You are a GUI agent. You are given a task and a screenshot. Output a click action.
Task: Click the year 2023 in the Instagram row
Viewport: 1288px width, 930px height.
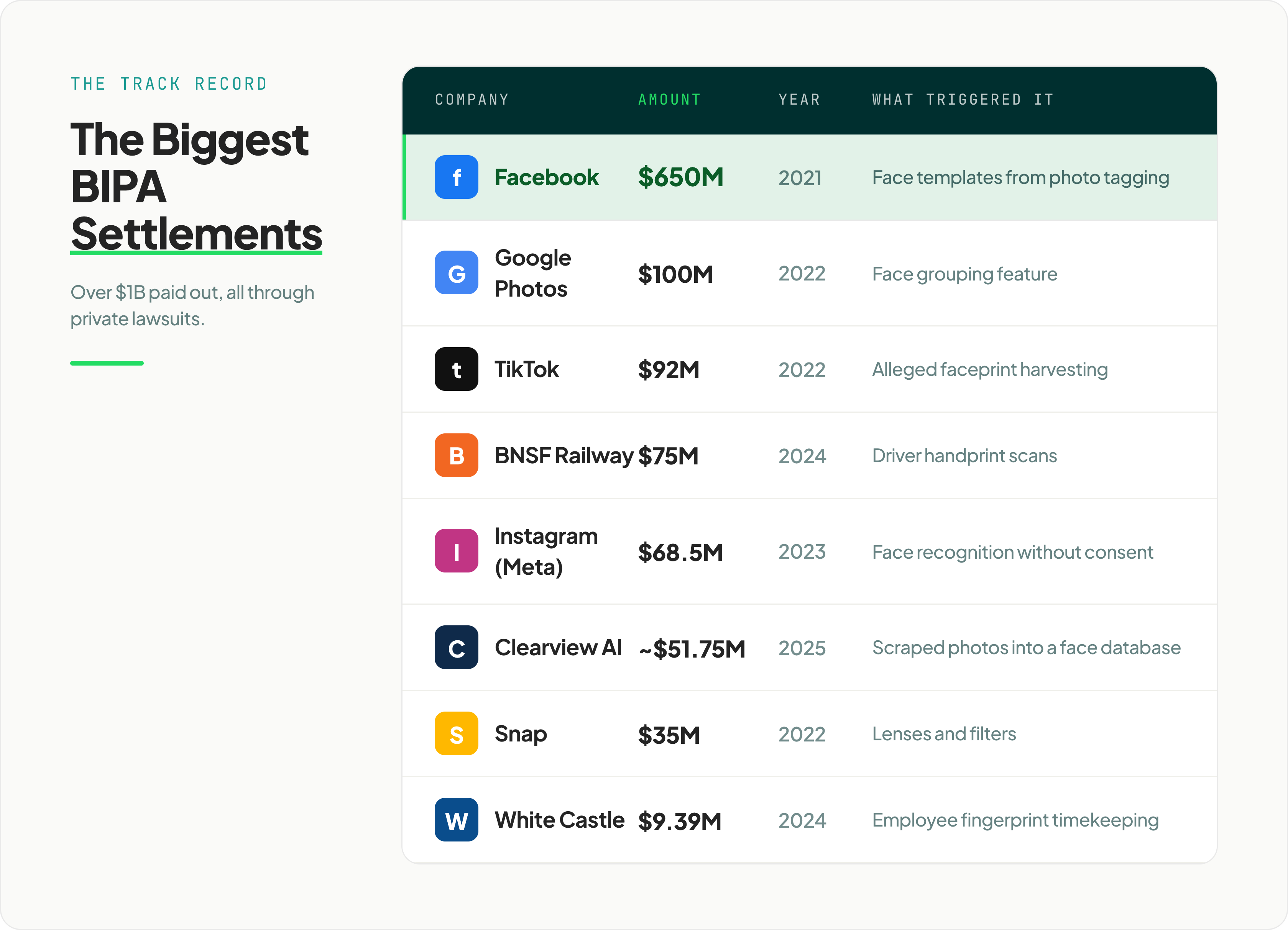tap(802, 552)
